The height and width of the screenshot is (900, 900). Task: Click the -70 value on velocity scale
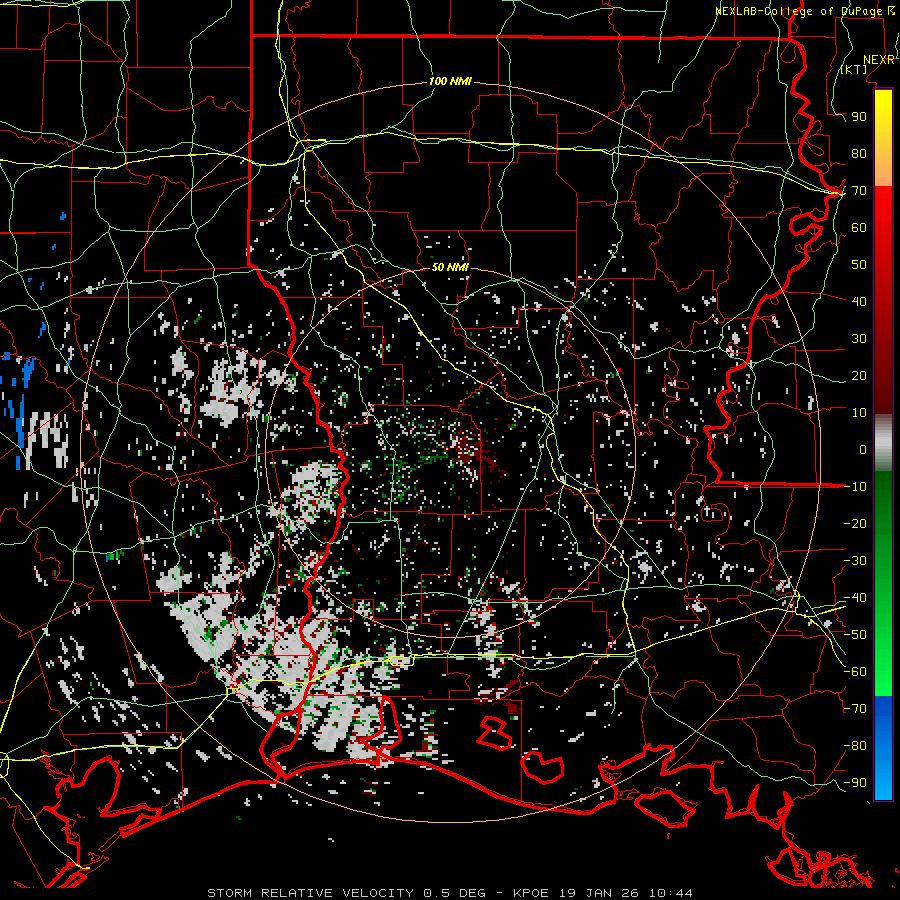855,709
